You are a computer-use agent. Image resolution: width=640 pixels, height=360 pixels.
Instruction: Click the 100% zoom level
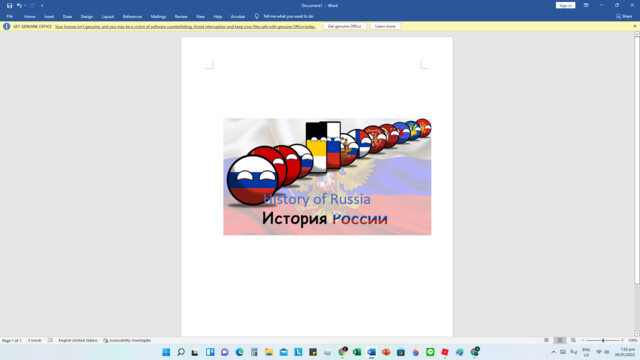(633, 340)
